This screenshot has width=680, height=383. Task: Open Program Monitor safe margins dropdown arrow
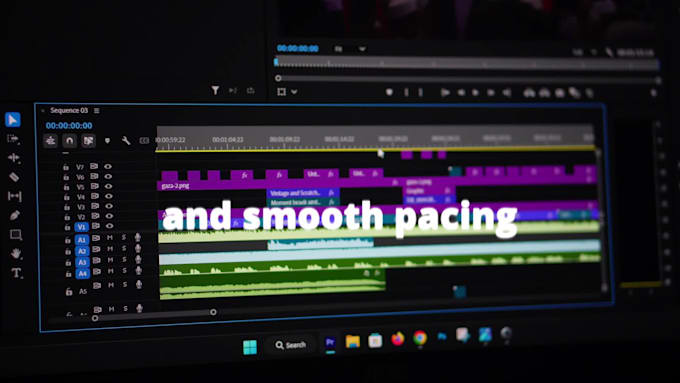coord(294,92)
